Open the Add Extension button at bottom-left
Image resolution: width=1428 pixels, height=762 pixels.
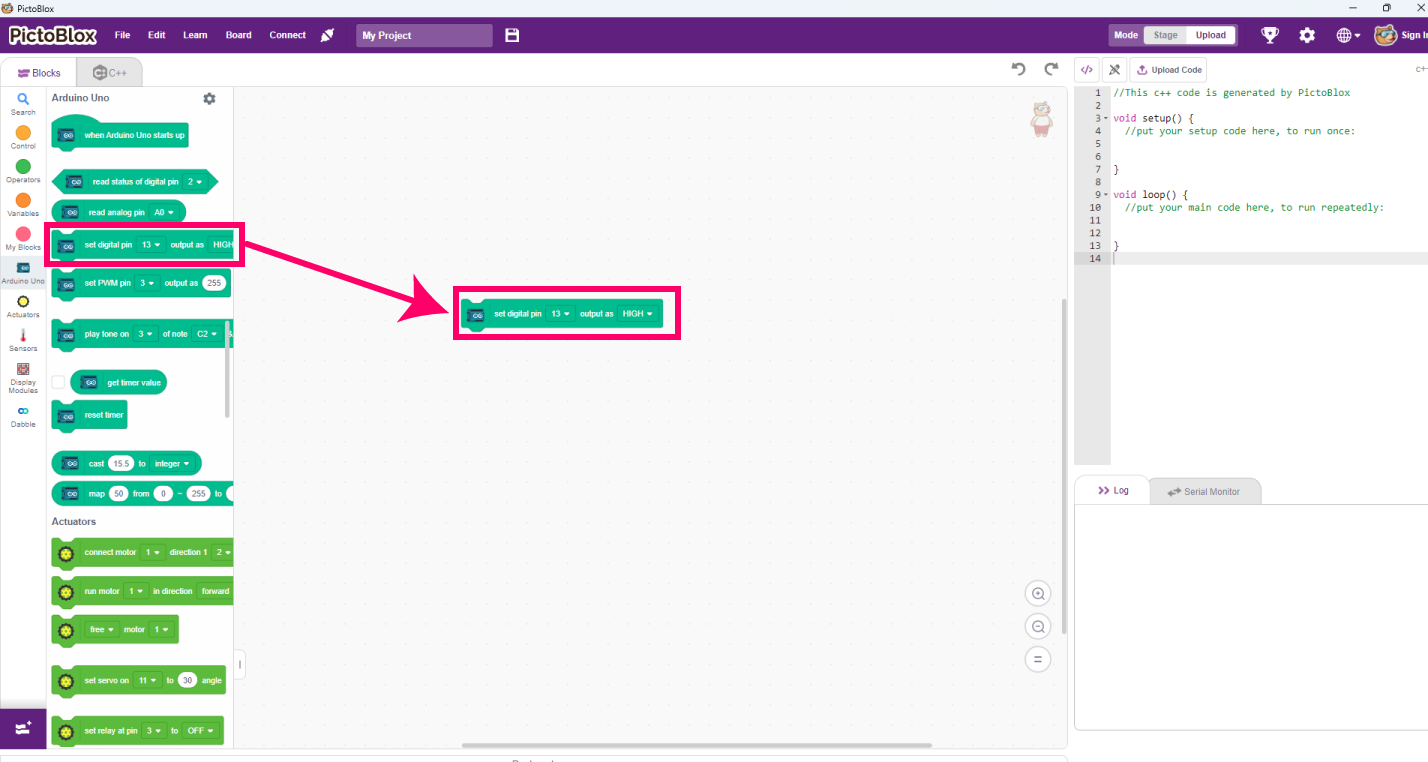point(23,729)
